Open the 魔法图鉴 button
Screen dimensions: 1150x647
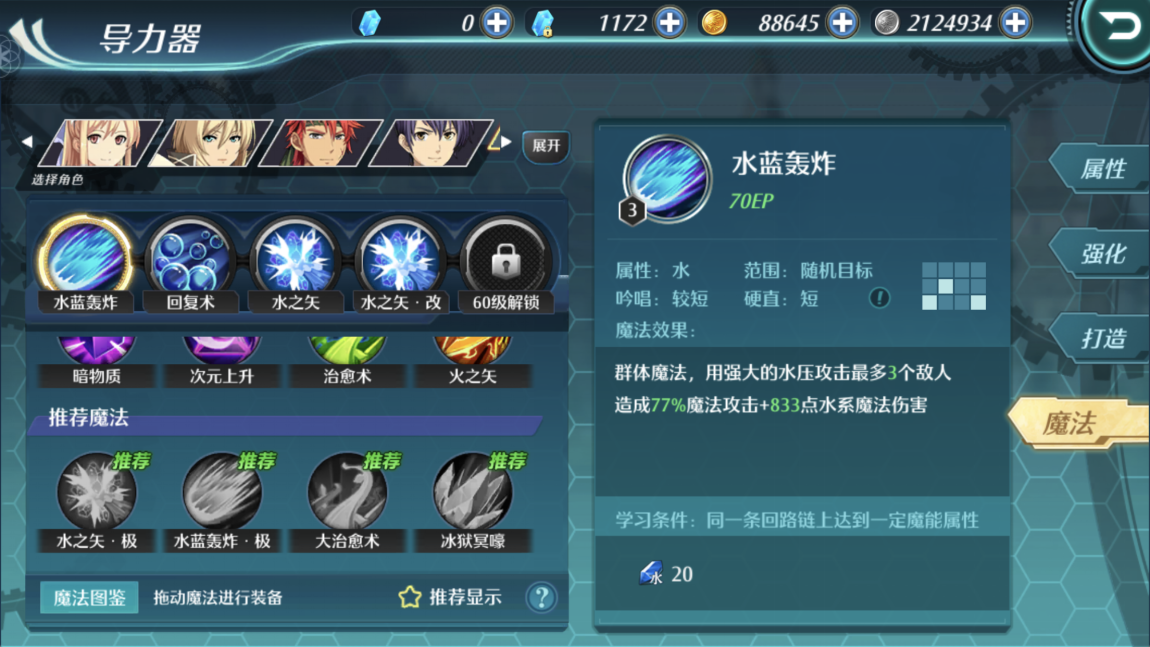point(89,598)
